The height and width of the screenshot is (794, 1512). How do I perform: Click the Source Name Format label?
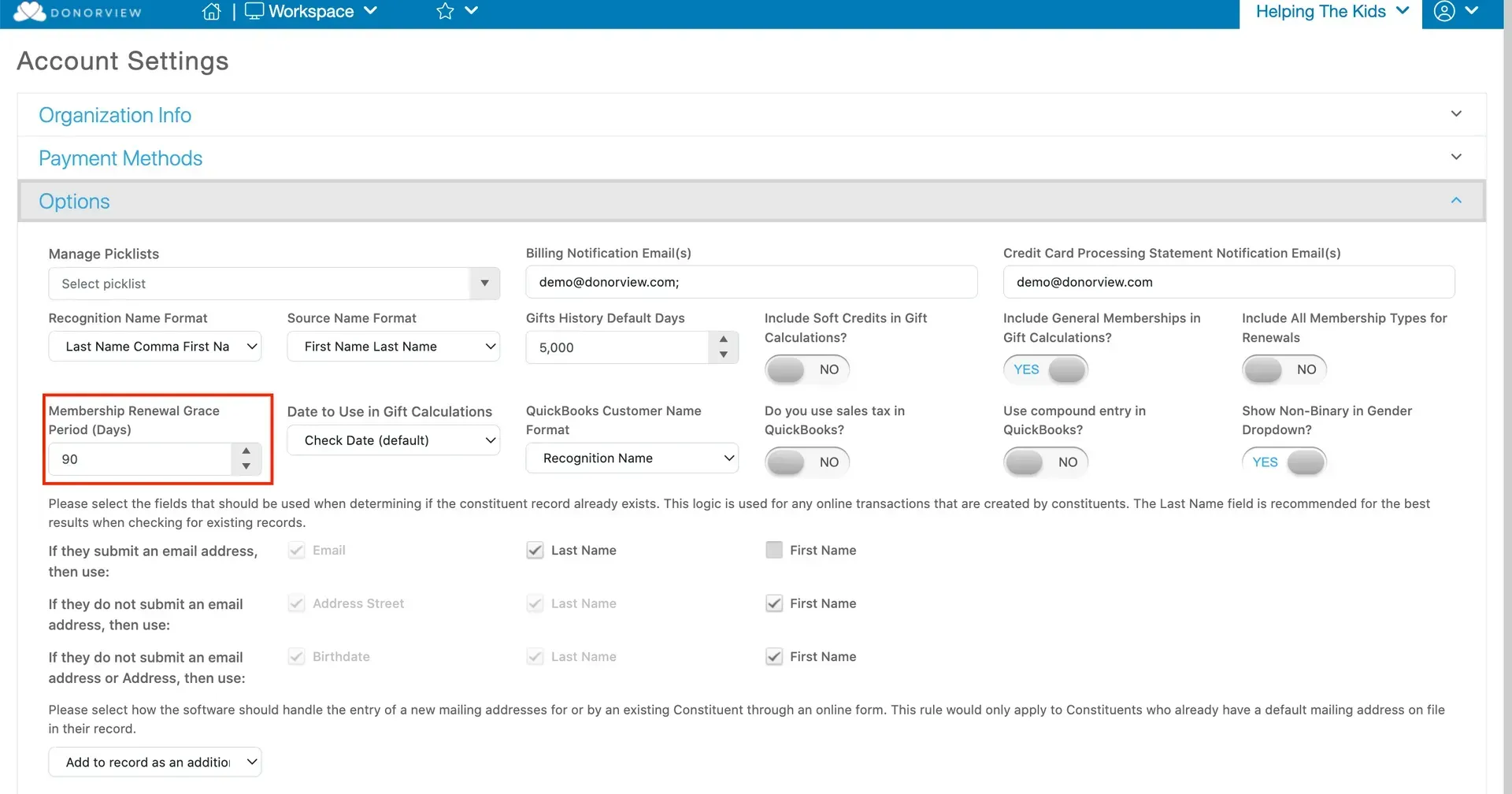pyautogui.click(x=352, y=318)
